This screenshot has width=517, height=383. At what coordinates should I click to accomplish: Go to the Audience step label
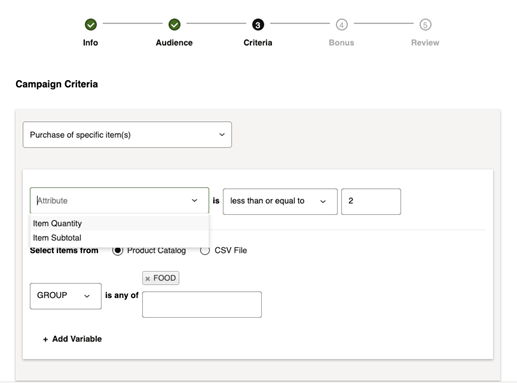pyautogui.click(x=174, y=43)
